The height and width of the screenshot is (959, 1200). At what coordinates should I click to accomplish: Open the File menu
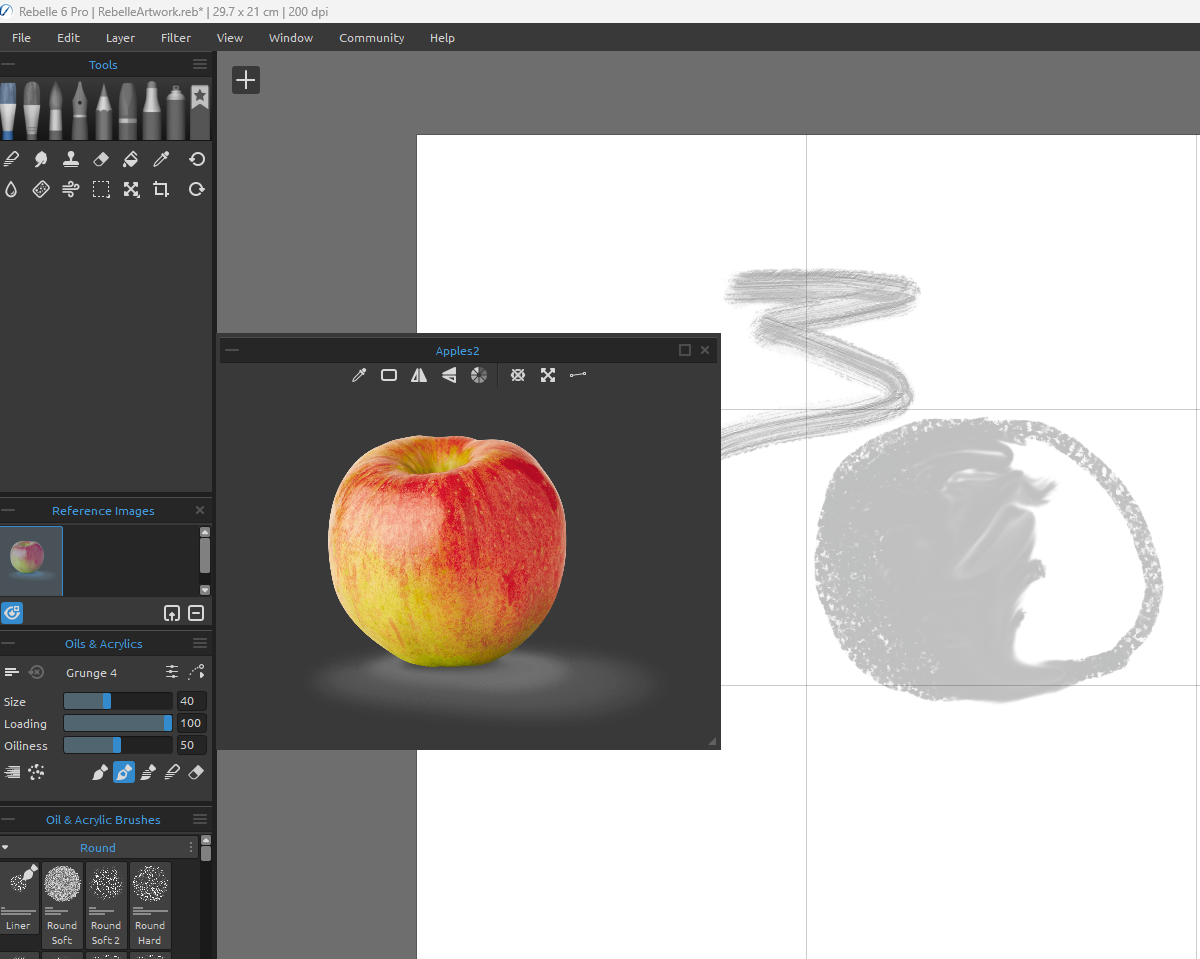click(21, 38)
